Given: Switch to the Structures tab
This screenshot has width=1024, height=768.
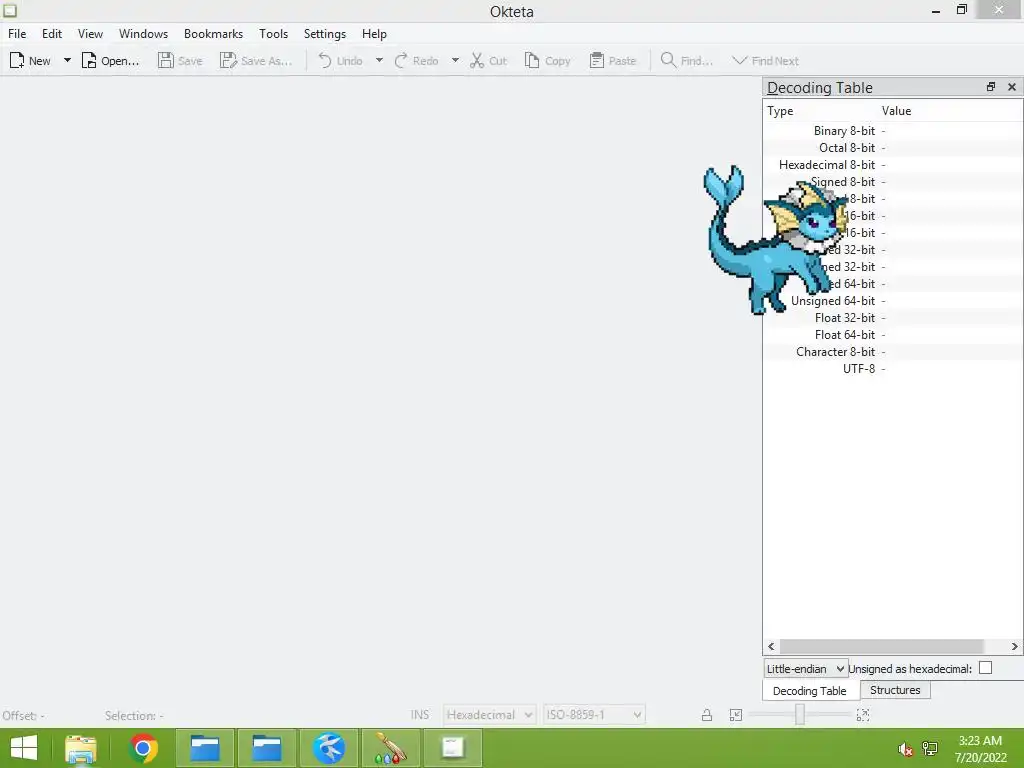Looking at the screenshot, I should (895, 690).
